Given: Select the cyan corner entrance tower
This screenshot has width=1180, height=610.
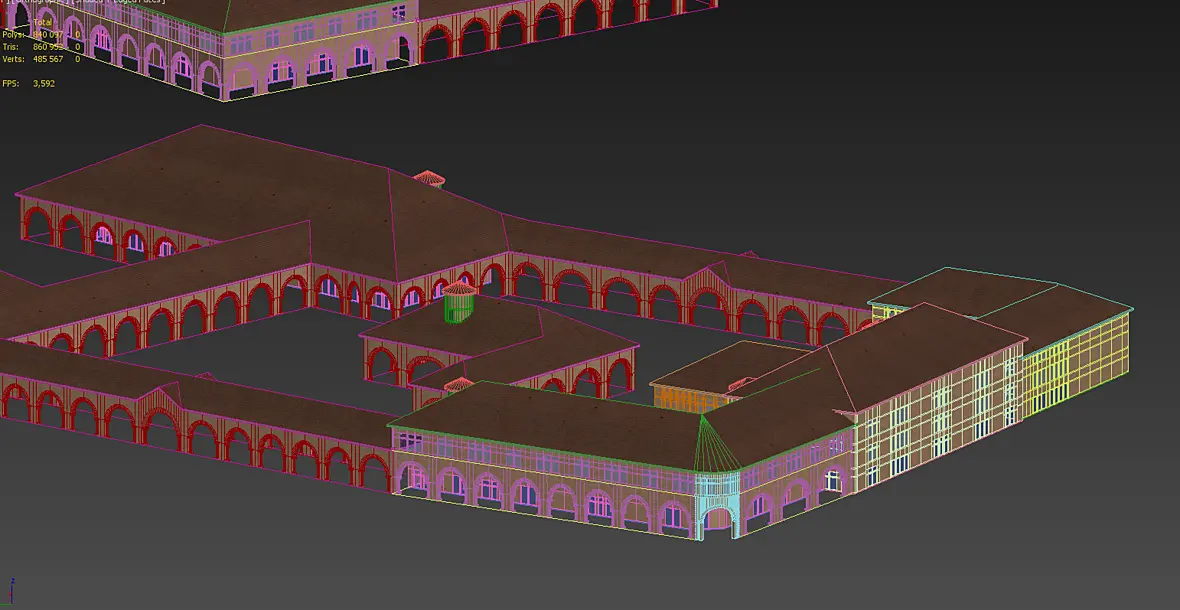Looking at the screenshot, I should point(716,504).
